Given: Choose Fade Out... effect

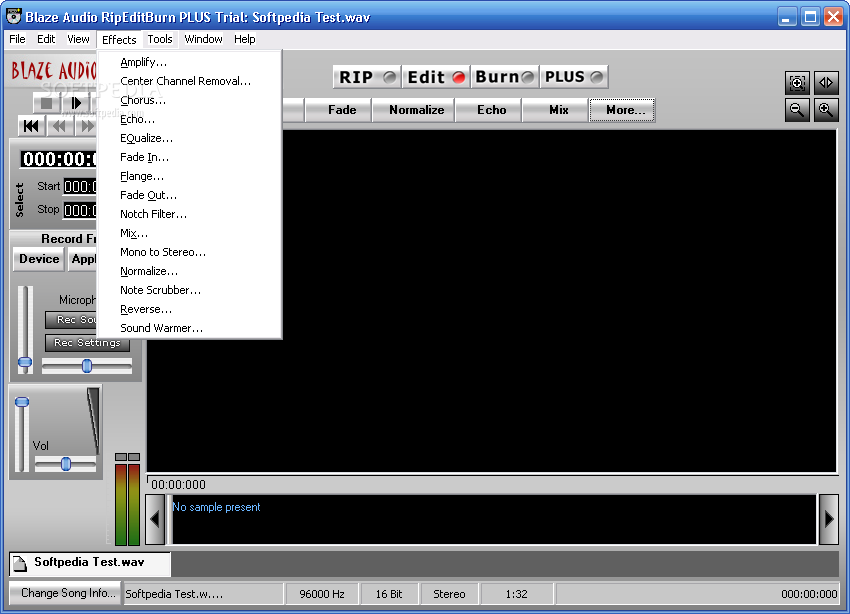Looking at the screenshot, I should [190, 195].
